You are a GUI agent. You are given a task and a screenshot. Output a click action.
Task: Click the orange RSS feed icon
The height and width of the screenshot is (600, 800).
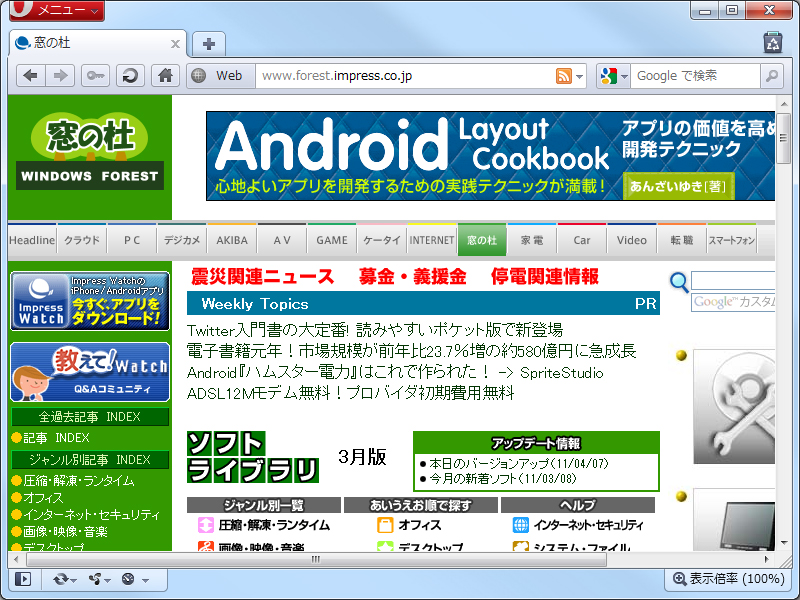click(562, 76)
